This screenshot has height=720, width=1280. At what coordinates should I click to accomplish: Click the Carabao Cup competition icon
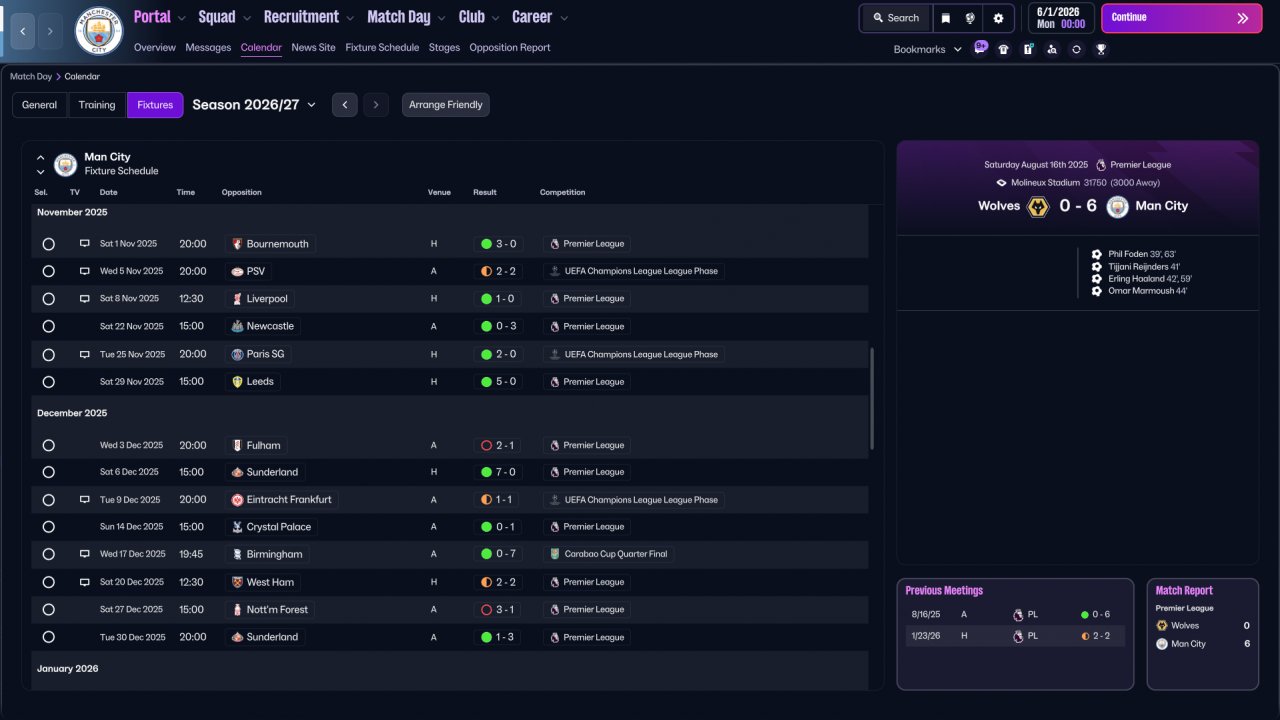555,554
